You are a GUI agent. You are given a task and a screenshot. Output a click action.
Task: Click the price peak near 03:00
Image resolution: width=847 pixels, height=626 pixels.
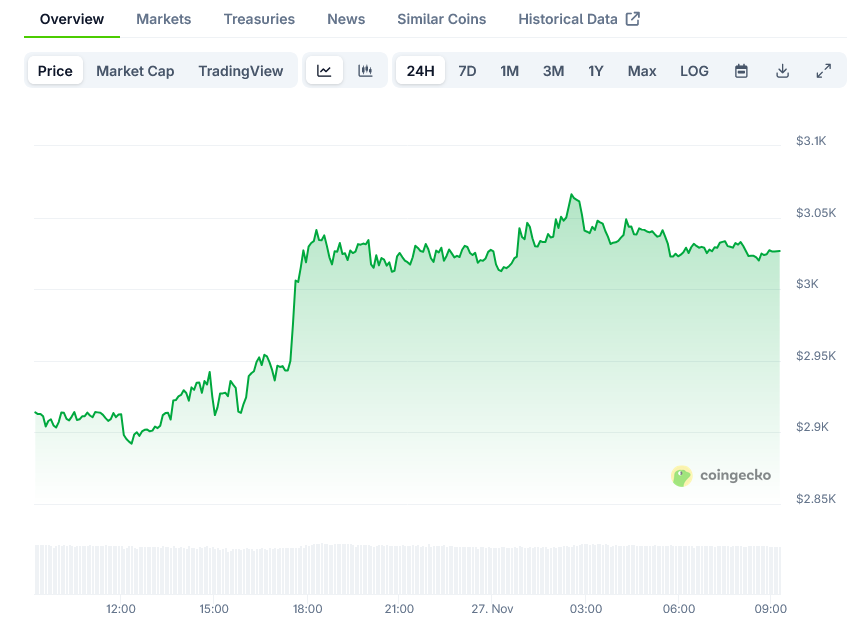tap(572, 195)
